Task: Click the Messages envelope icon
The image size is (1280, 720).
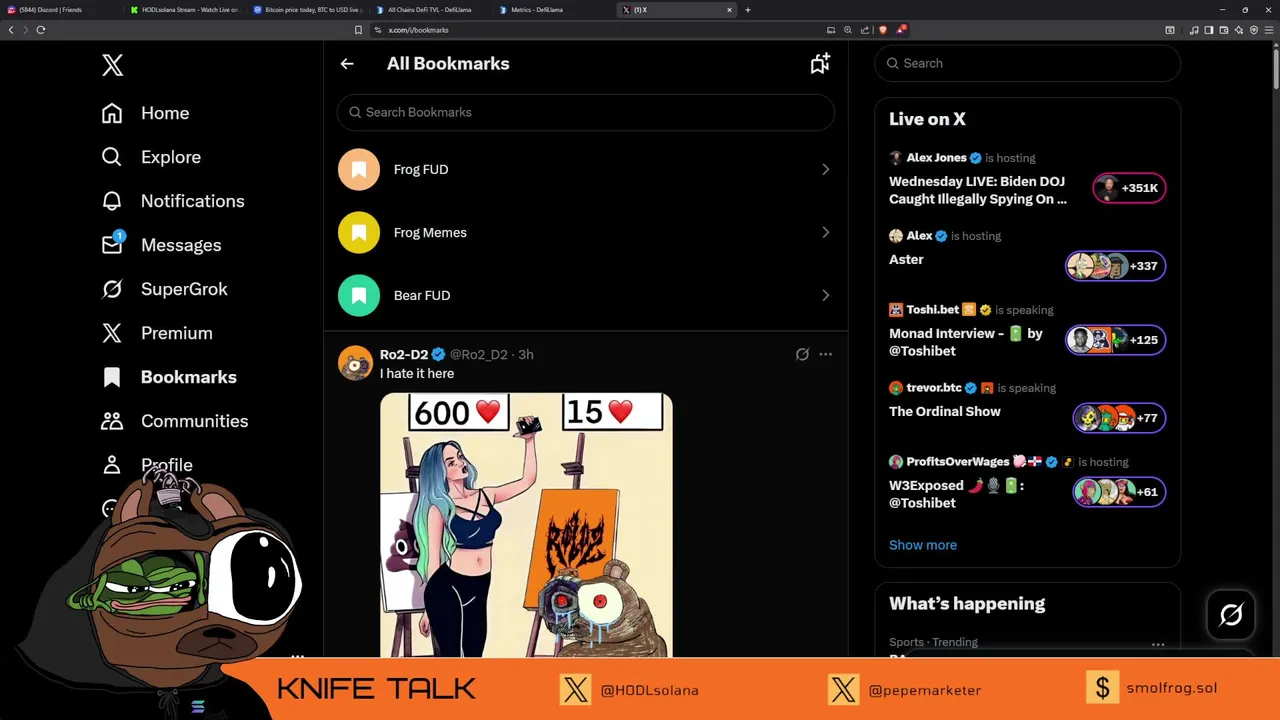Action: coord(112,245)
